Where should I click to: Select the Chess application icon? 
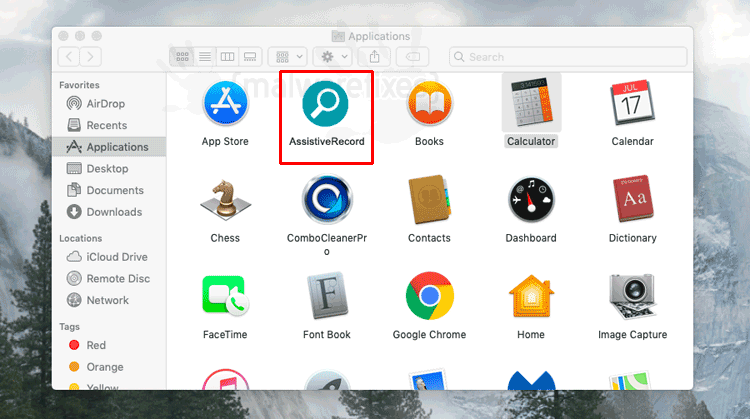(x=225, y=200)
